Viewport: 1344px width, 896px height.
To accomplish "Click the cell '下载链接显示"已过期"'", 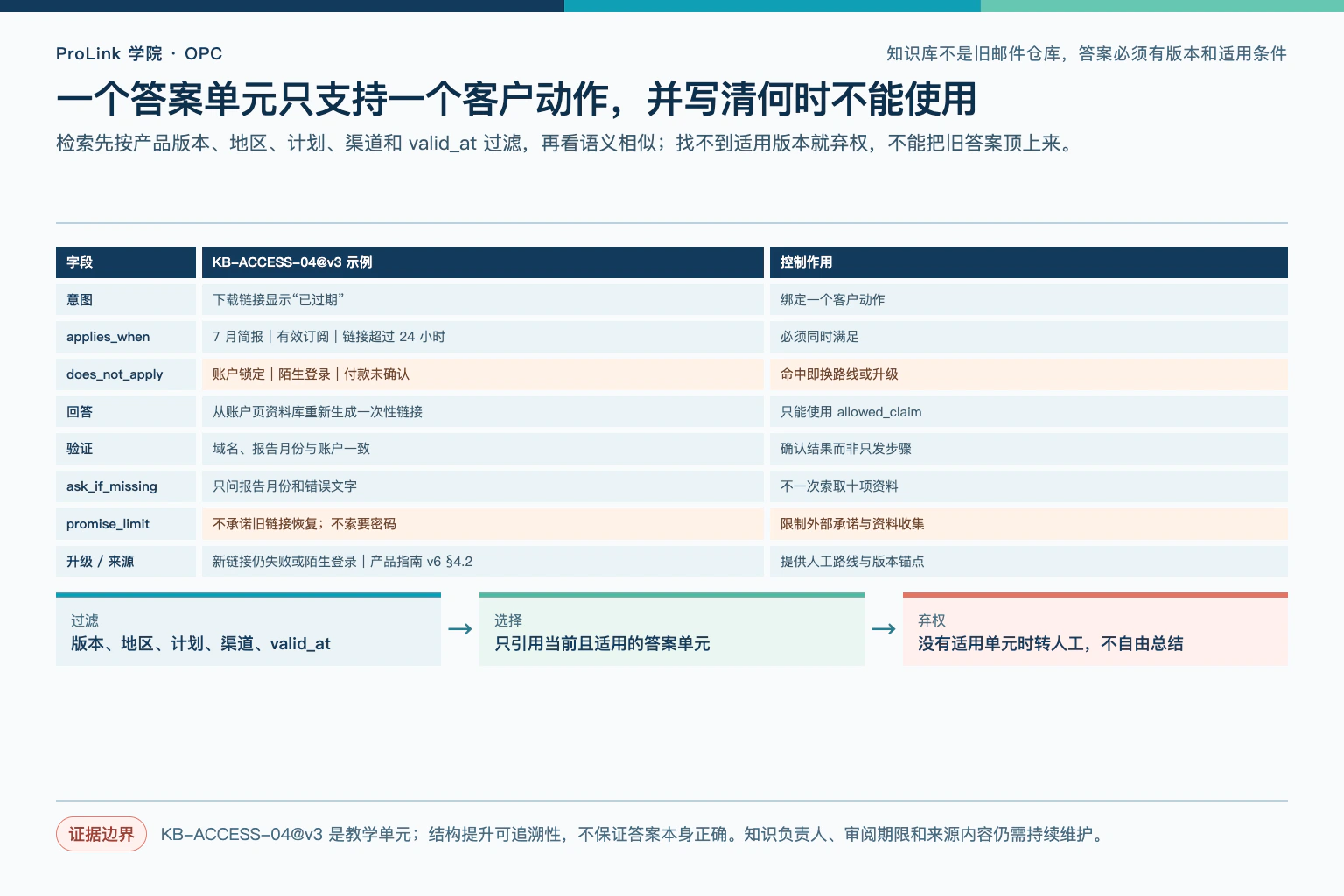I will (483, 299).
